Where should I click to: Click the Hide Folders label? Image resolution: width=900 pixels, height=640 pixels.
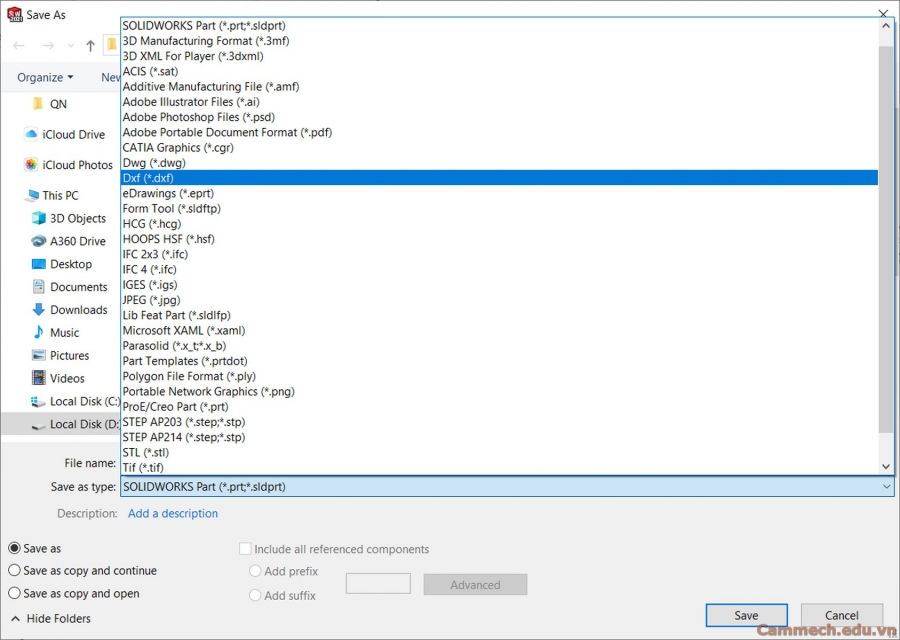59,618
